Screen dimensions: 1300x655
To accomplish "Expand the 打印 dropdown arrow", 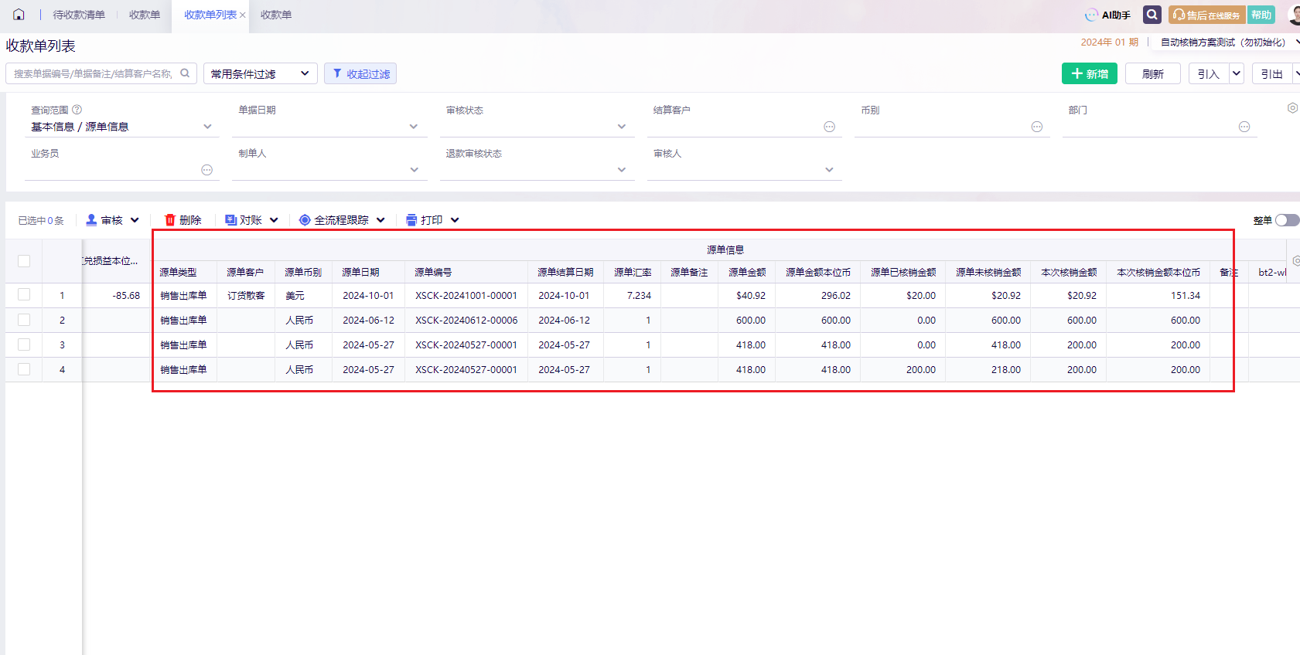I will pos(455,220).
